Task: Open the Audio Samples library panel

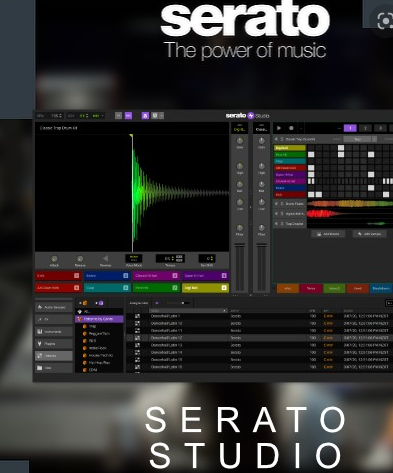Action: click(x=54, y=307)
